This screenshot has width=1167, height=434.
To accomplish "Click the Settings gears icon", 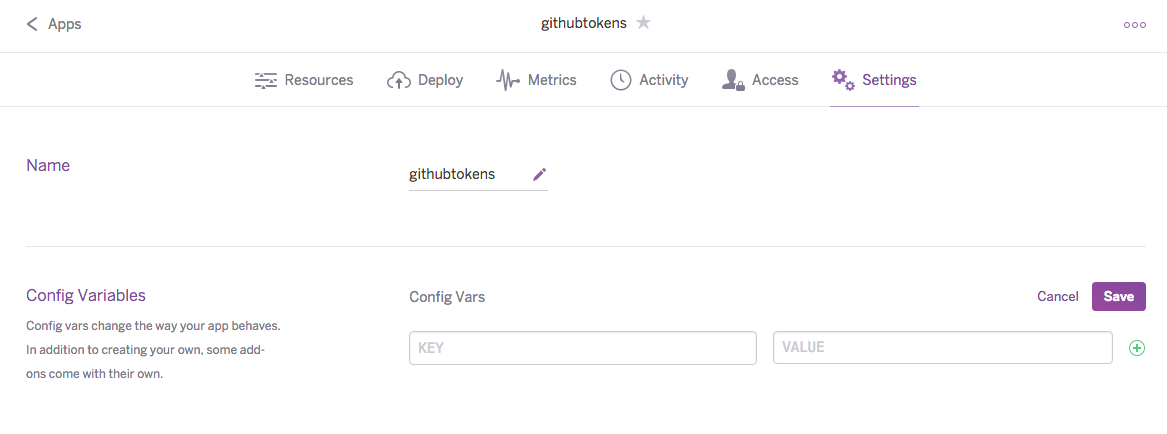I will (x=843, y=80).
